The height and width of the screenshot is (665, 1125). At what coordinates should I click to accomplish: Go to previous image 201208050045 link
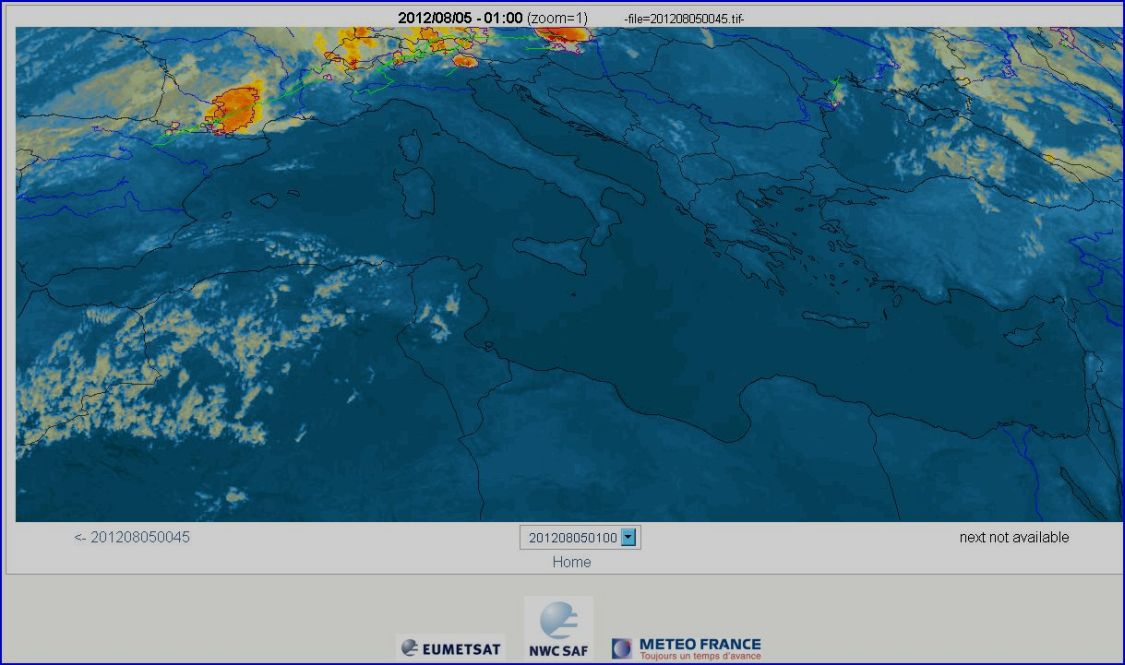[132, 537]
